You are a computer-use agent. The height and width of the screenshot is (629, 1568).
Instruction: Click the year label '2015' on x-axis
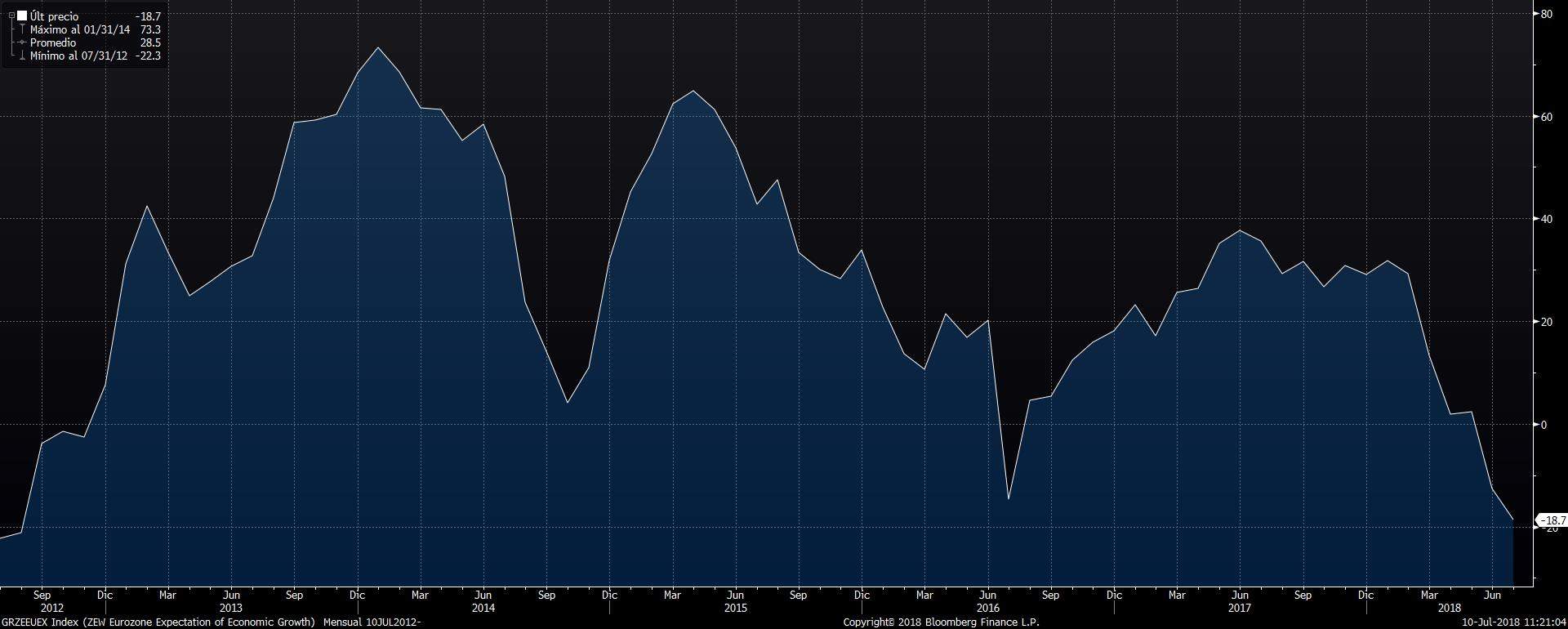[x=736, y=608]
